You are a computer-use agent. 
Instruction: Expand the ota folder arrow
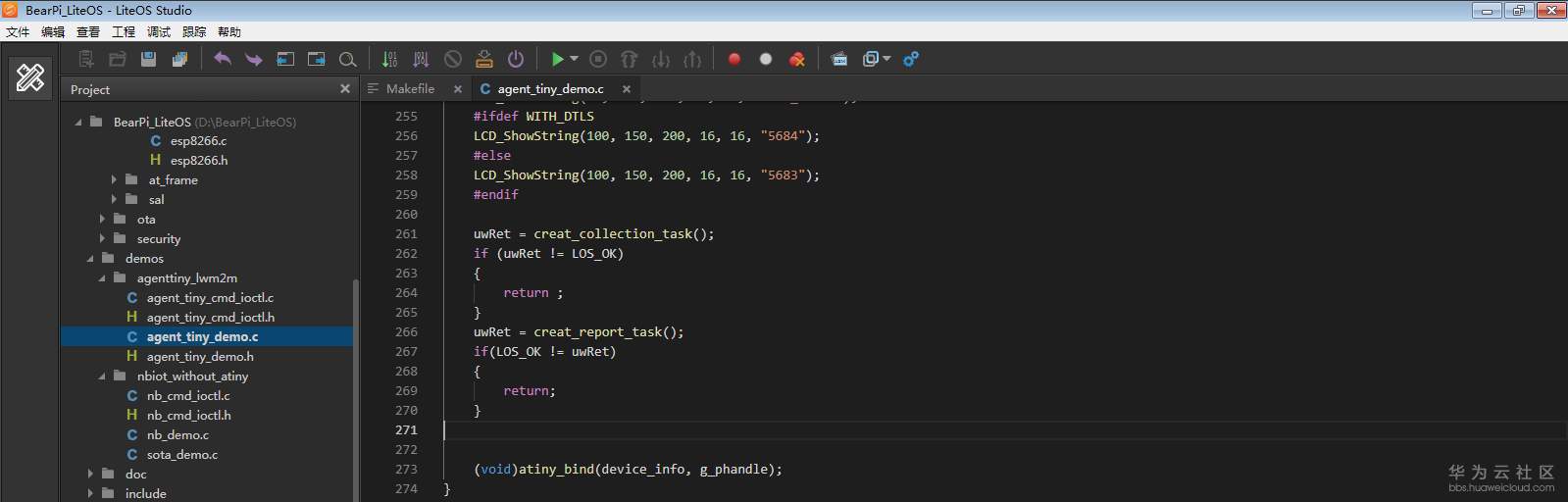coord(102,219)
